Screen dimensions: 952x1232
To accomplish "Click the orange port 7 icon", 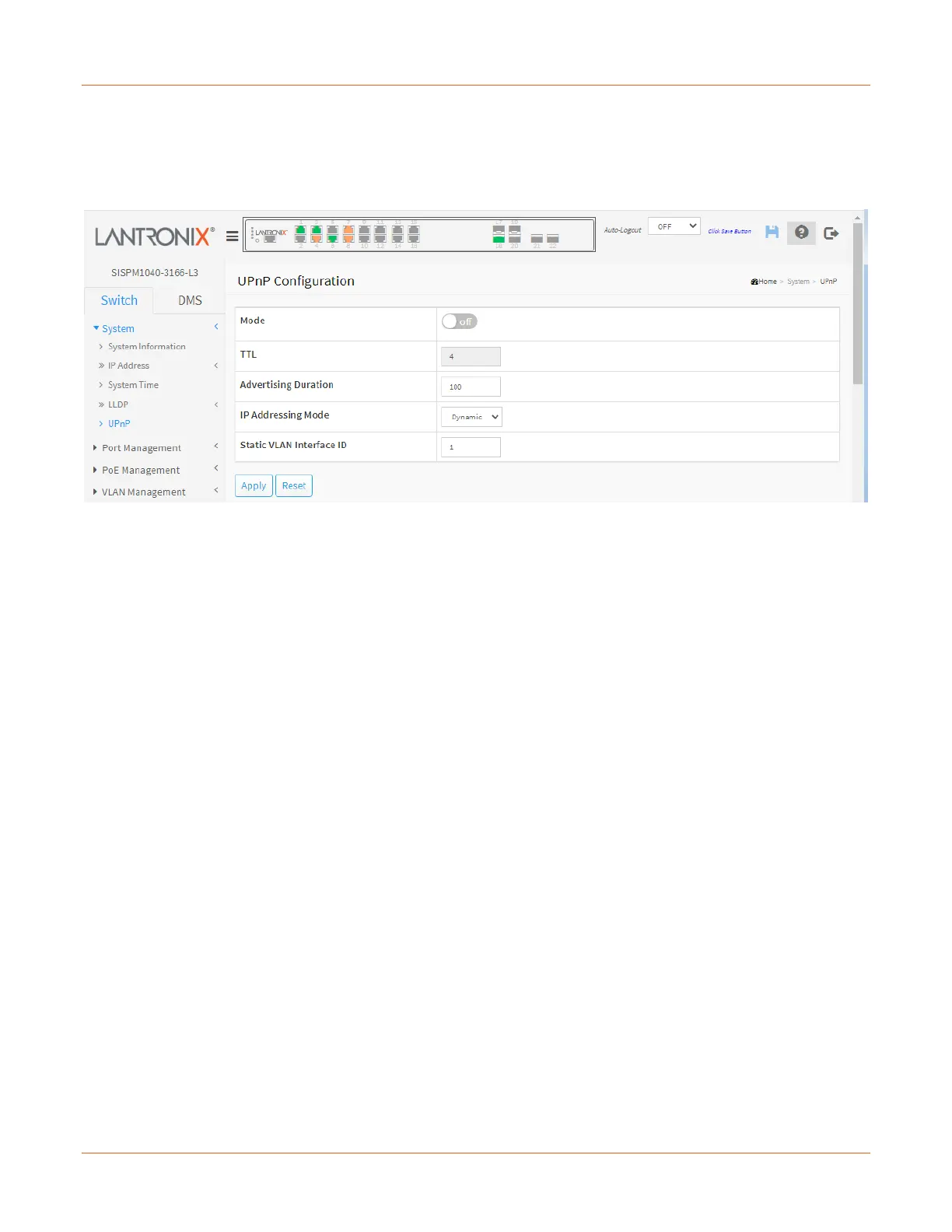I will (348, 229).
